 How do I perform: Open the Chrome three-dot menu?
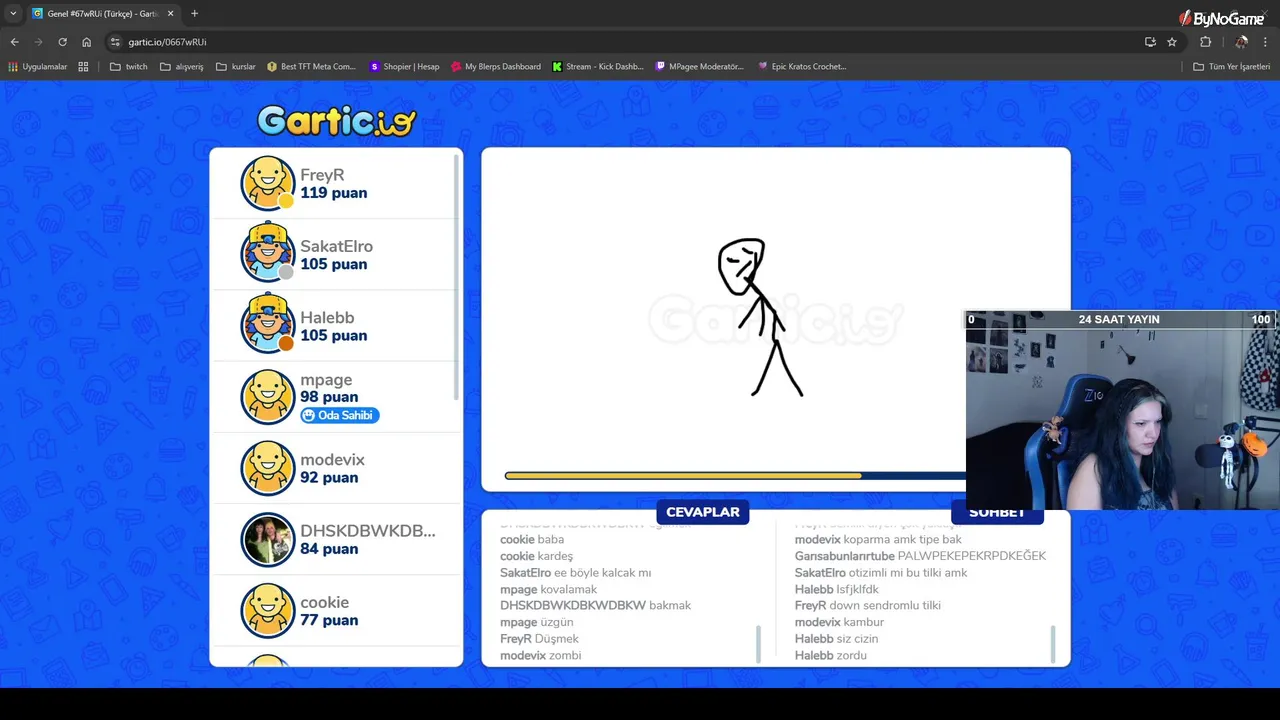(1266, 42)
